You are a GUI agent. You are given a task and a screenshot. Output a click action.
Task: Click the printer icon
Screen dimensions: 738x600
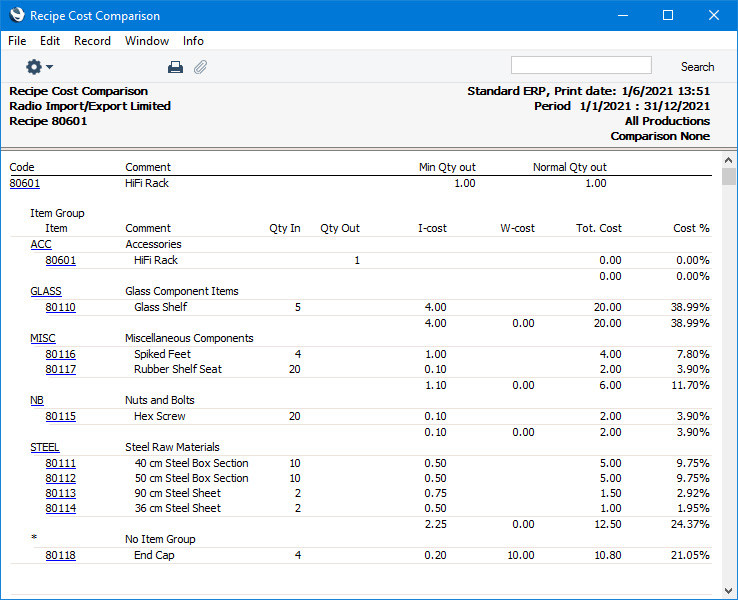(175, 67)
